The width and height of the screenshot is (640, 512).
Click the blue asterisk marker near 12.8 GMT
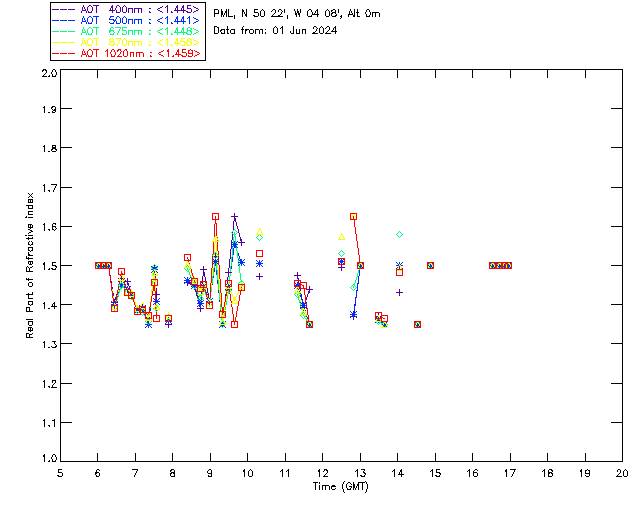[x=353, y=315]
